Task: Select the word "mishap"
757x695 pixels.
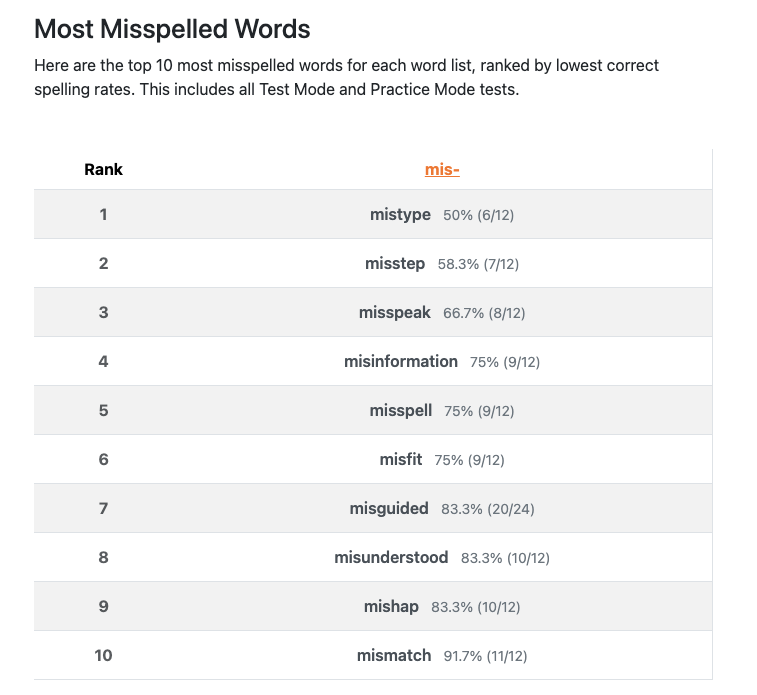Action: coord(391,606)
